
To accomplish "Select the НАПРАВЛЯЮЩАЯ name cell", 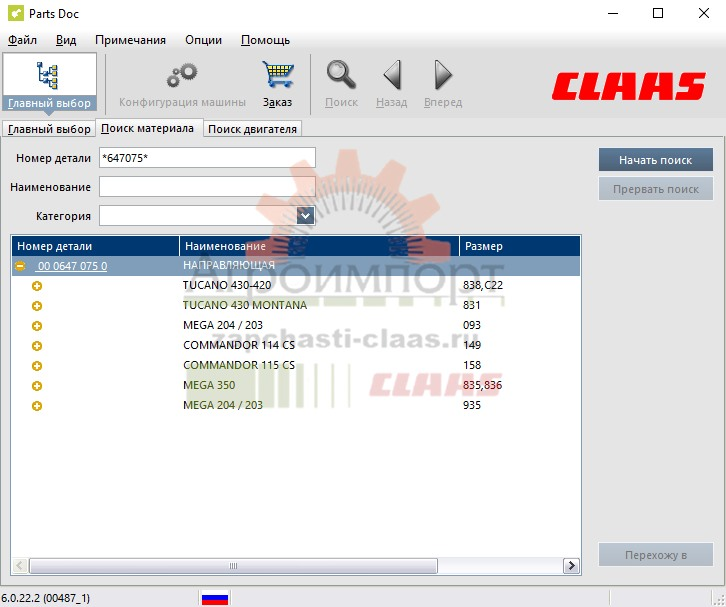I will (x=229, y=265).
